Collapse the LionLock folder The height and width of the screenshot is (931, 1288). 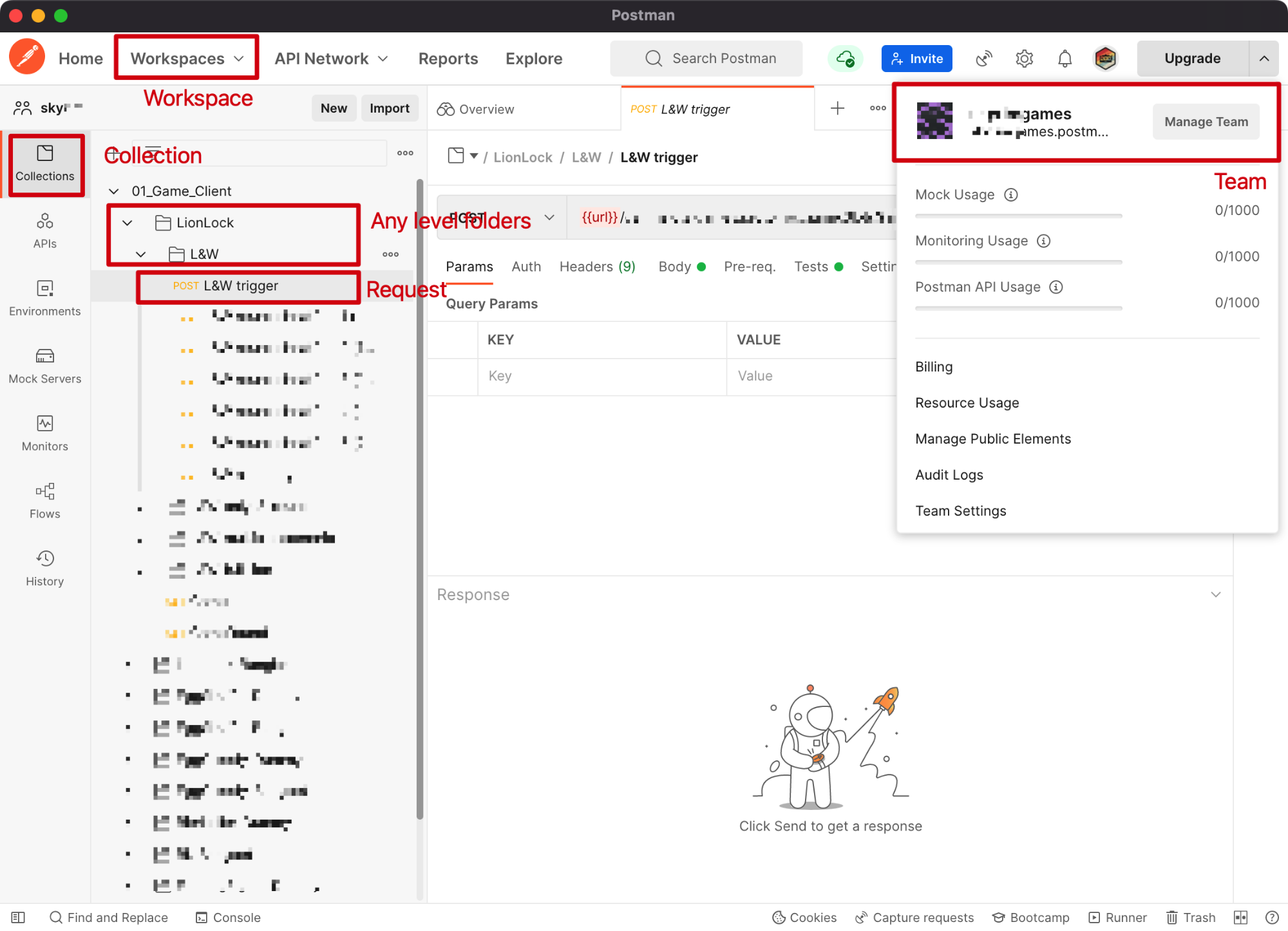point(128,223)
